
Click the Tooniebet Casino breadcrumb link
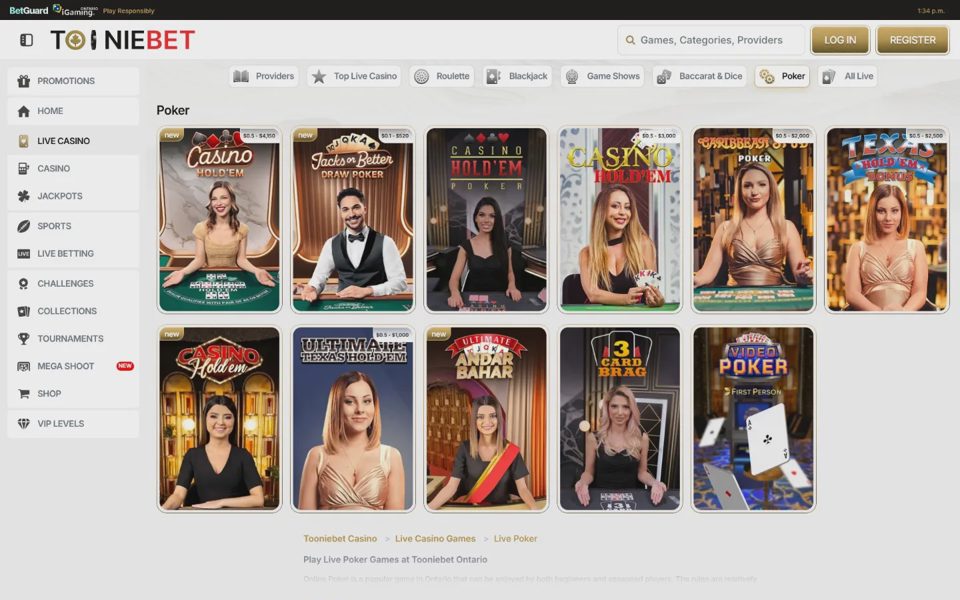pos(340,539)
